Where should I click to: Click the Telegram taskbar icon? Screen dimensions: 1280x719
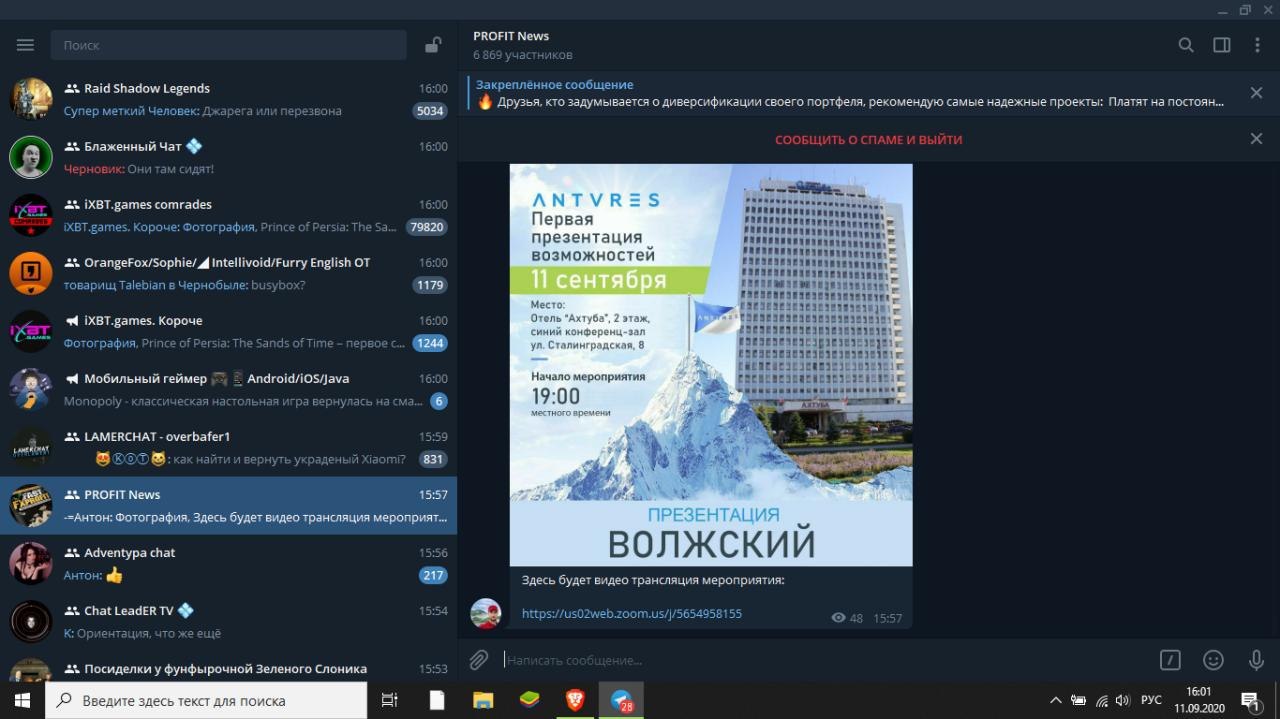click(x=621, y=700)
